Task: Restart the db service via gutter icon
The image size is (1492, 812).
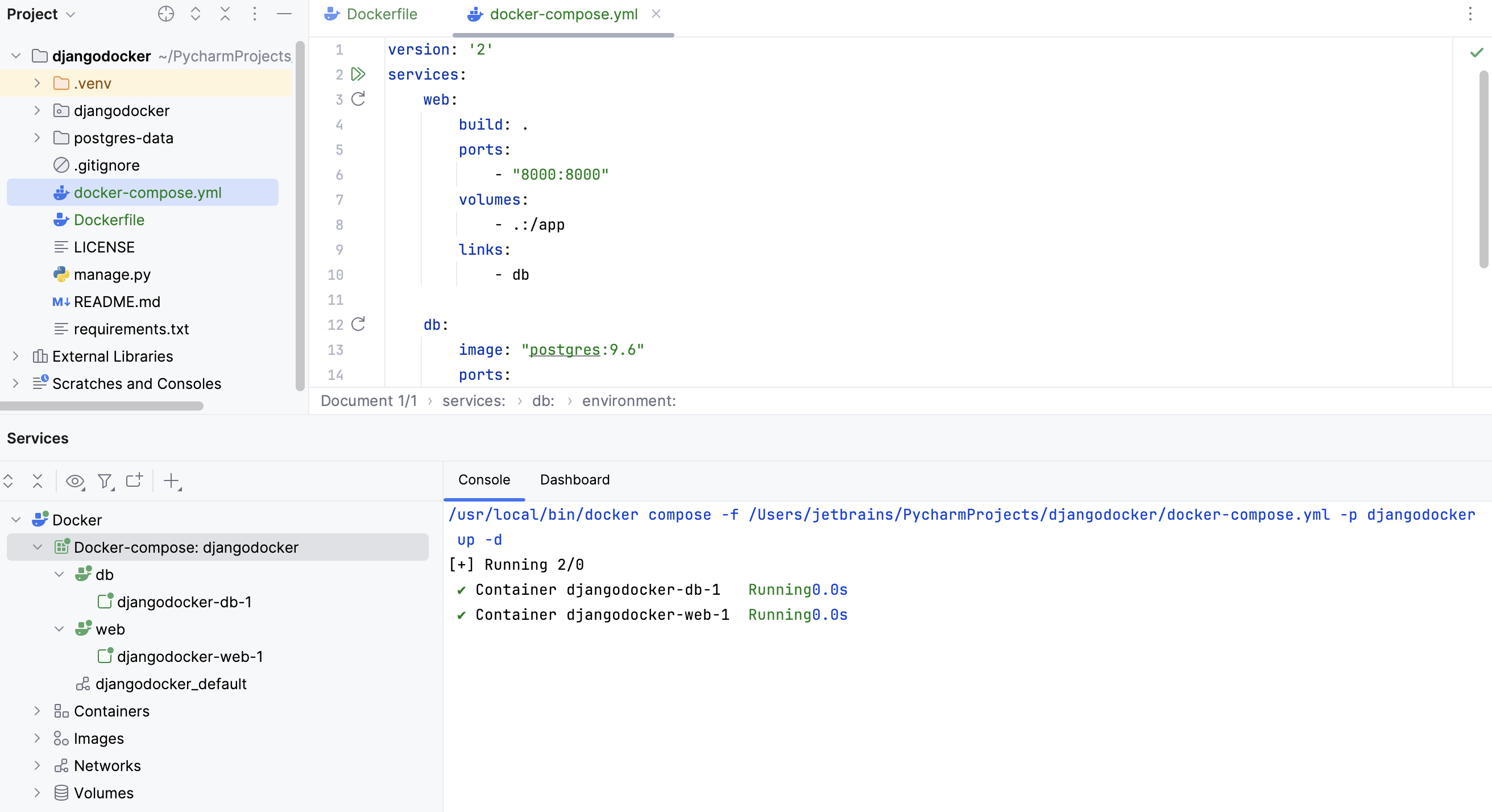Action: point(358,324)
